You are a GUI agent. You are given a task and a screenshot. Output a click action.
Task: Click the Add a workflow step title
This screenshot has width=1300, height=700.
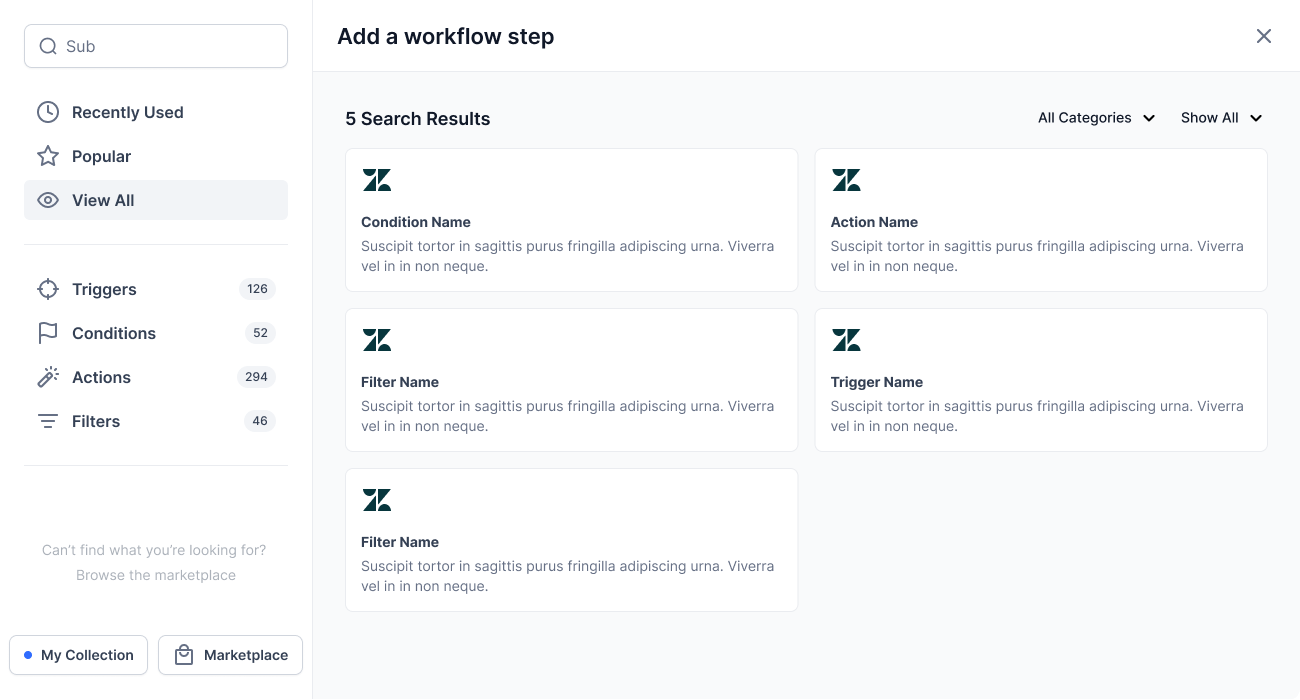tap(446, 36)
